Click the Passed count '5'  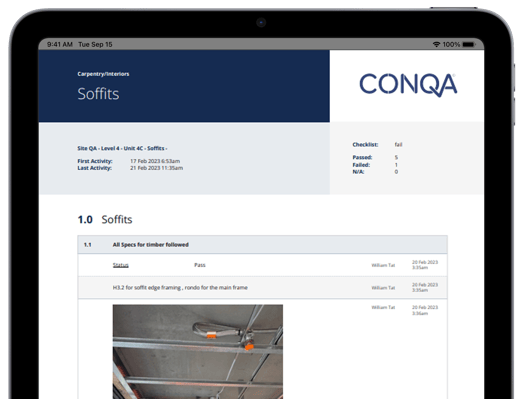396,157
